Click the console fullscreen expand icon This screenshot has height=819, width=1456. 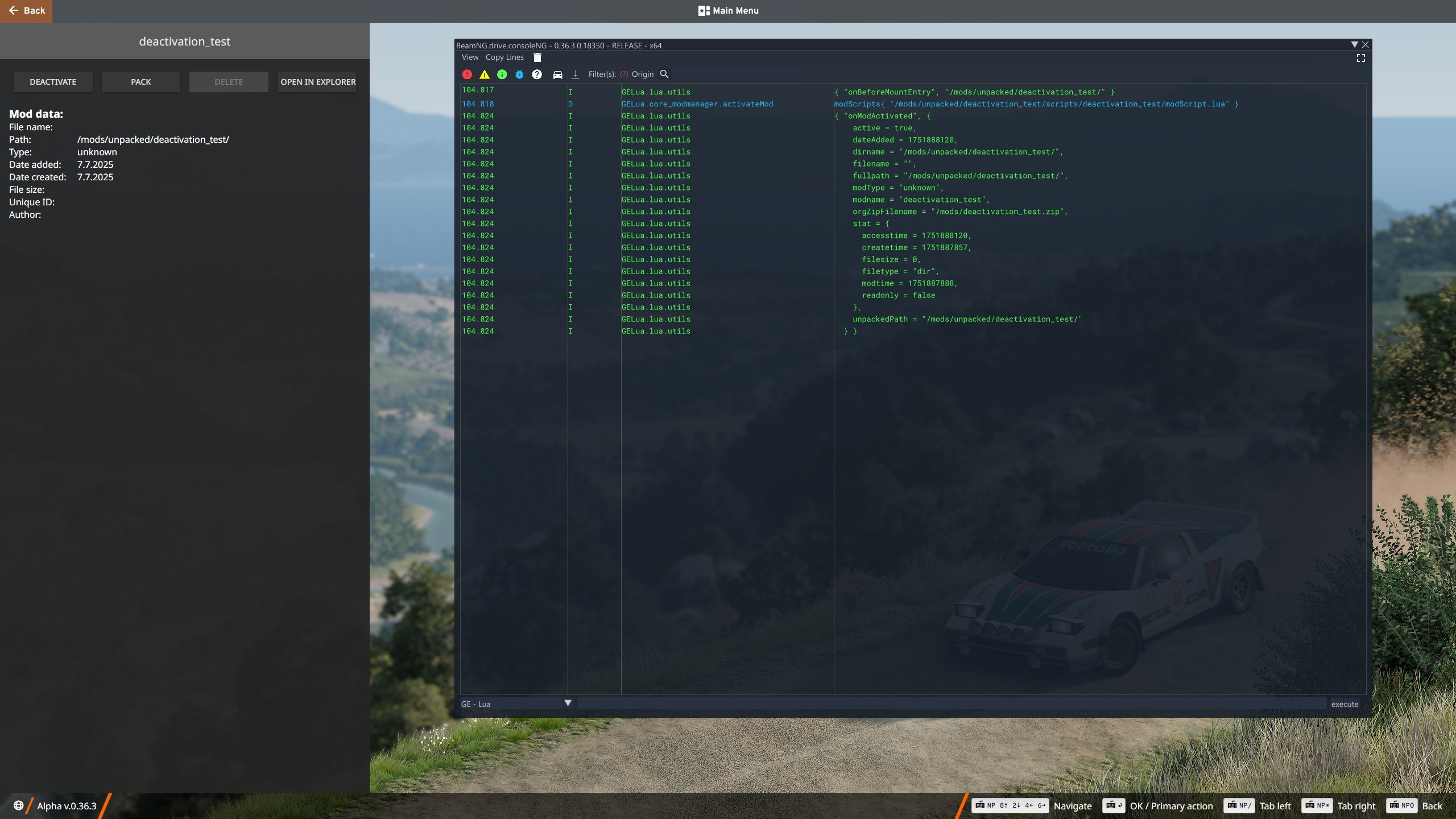pyautogui.click(x=1360, y=58)
